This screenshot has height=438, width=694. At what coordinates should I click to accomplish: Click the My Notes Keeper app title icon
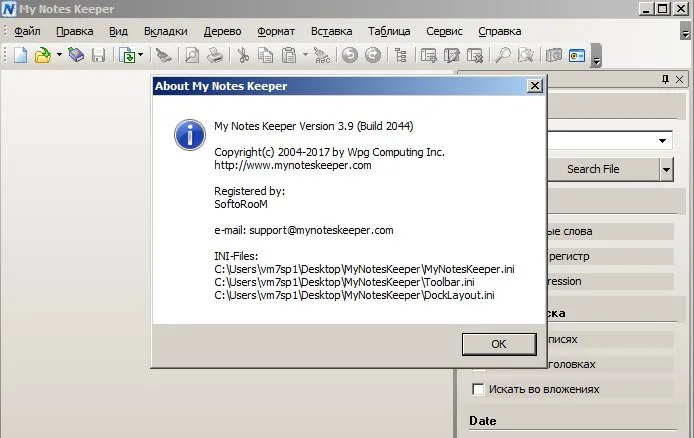click(9, 9)
